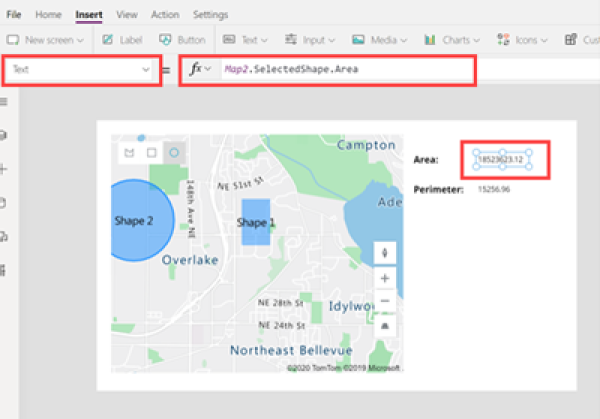The image size is (600, 419).
Task: Open the View tab
Action: coord(127,15)
